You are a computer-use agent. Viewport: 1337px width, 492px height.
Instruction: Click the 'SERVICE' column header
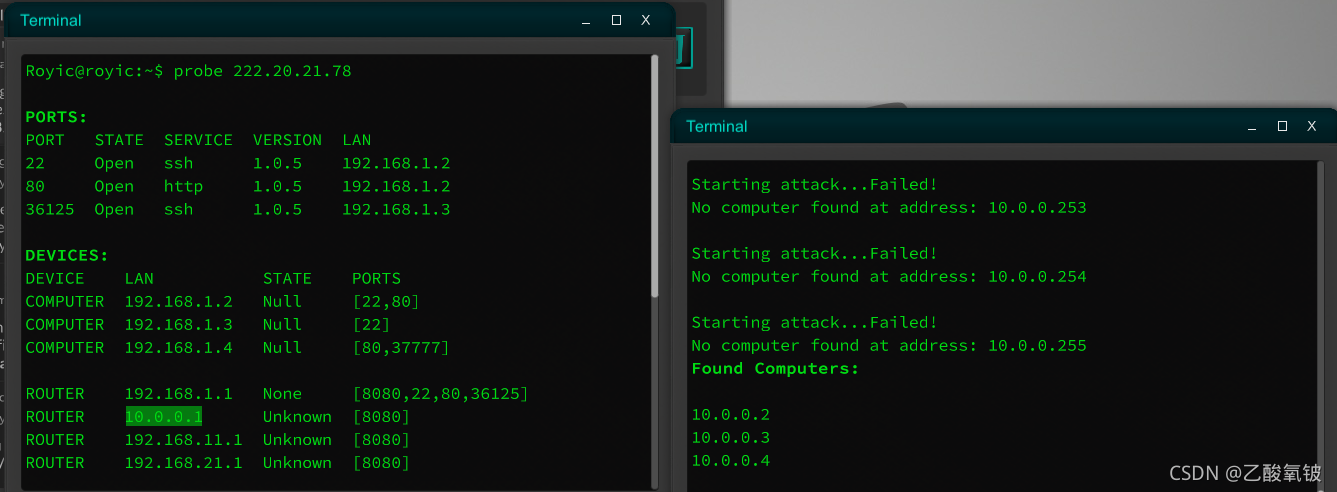pos(198,140)
